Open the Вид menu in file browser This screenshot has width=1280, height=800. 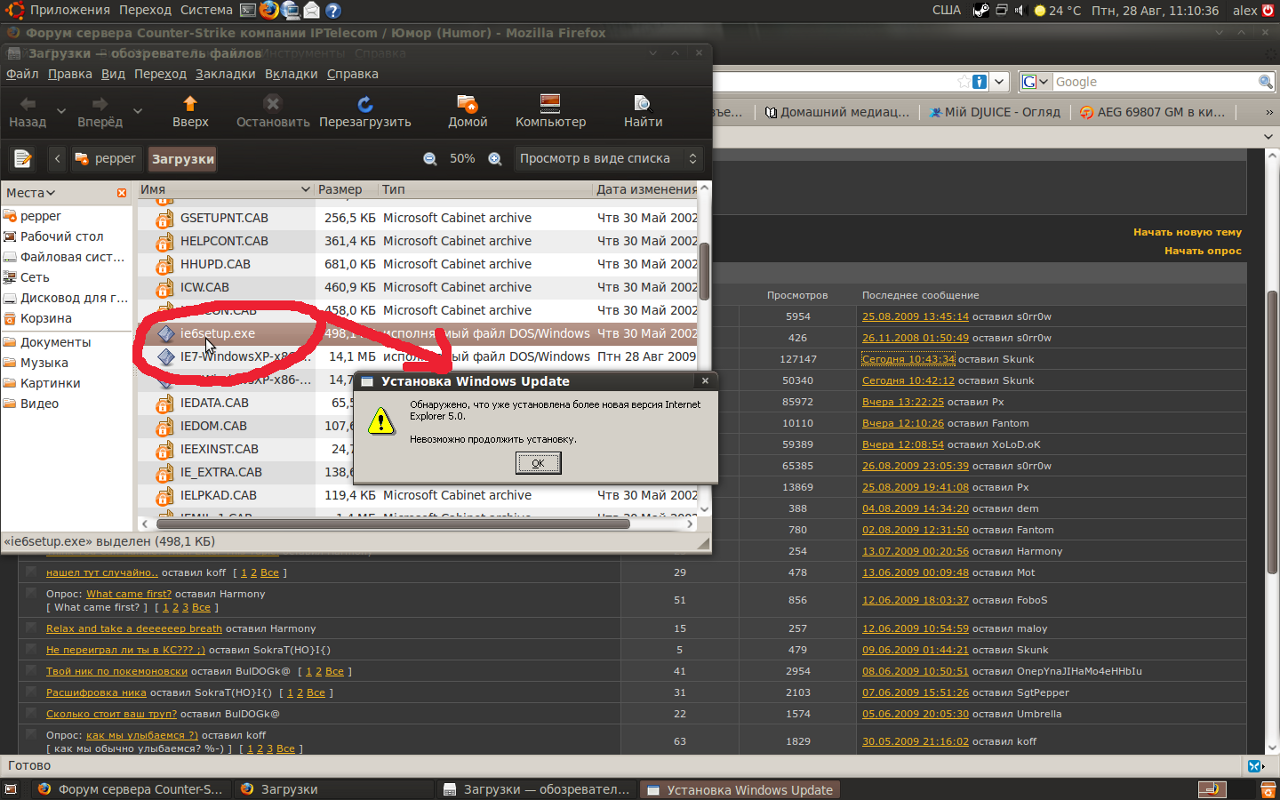coord(113,73)
